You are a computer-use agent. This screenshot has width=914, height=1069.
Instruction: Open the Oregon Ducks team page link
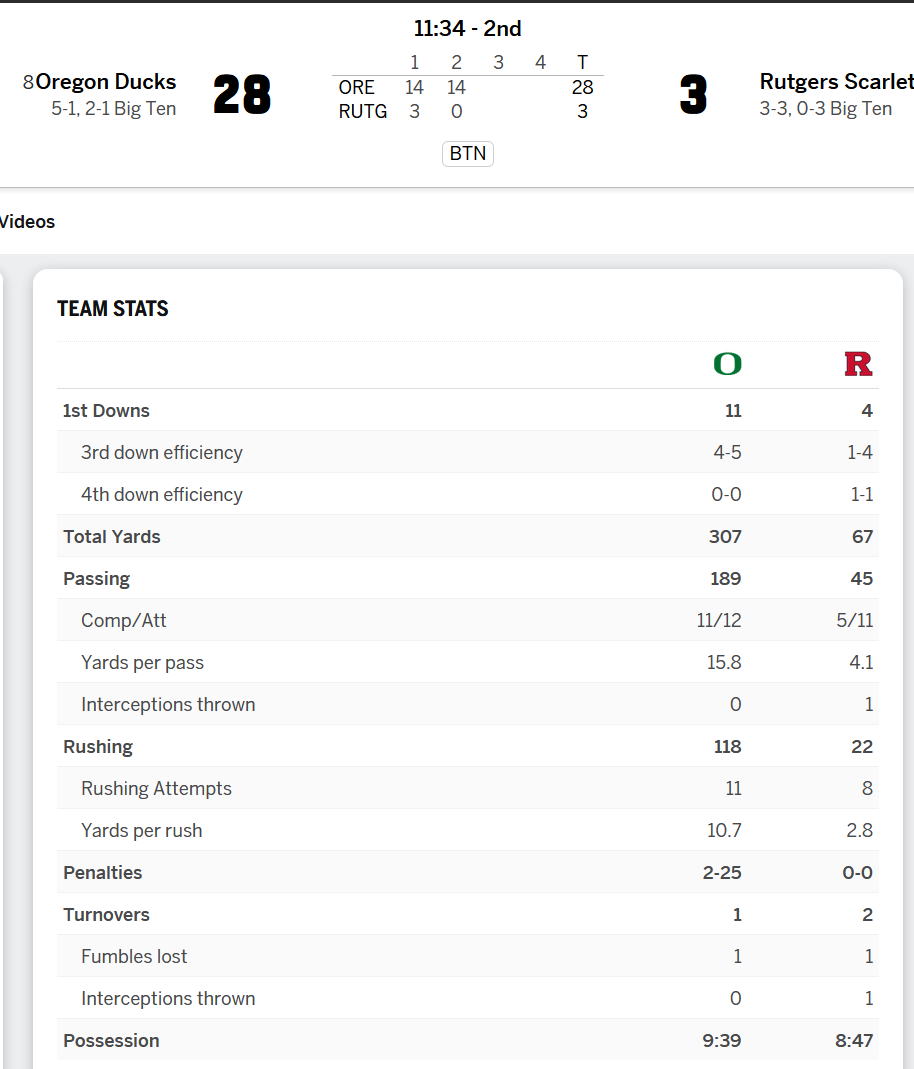click(105, 82)
